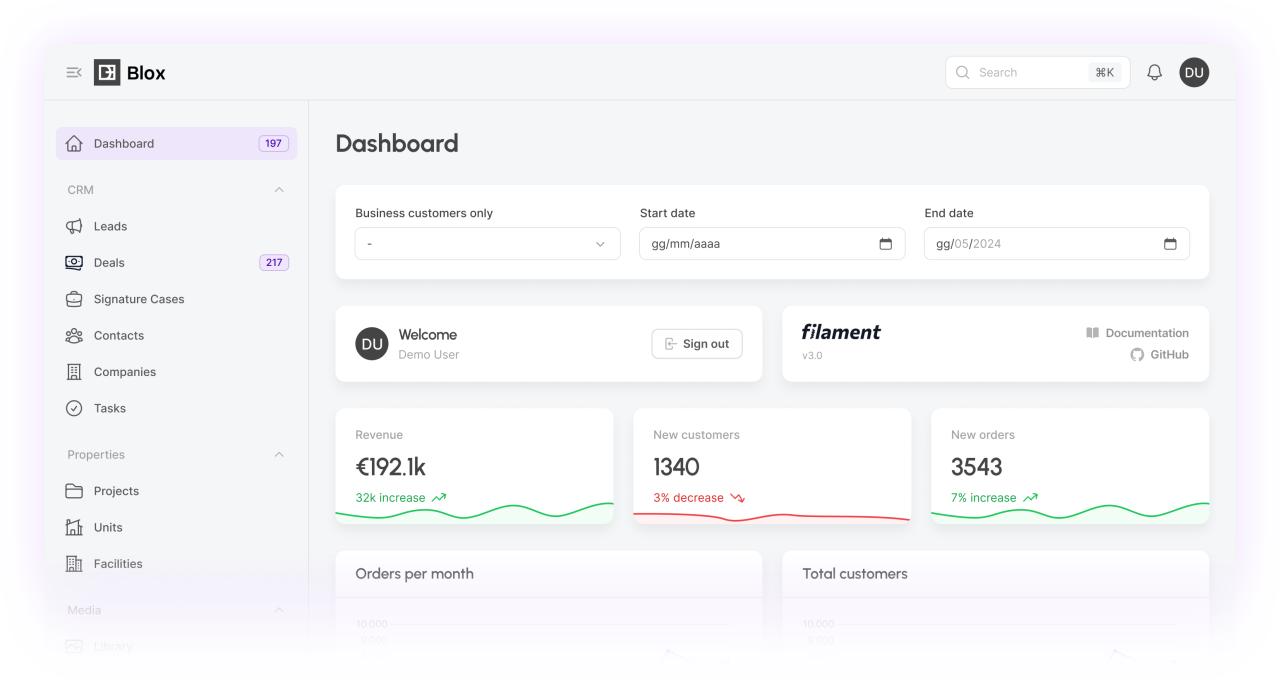Click the 1340 new customers value
Viewport: 1280px width, 680px height.
pos(677,467)
